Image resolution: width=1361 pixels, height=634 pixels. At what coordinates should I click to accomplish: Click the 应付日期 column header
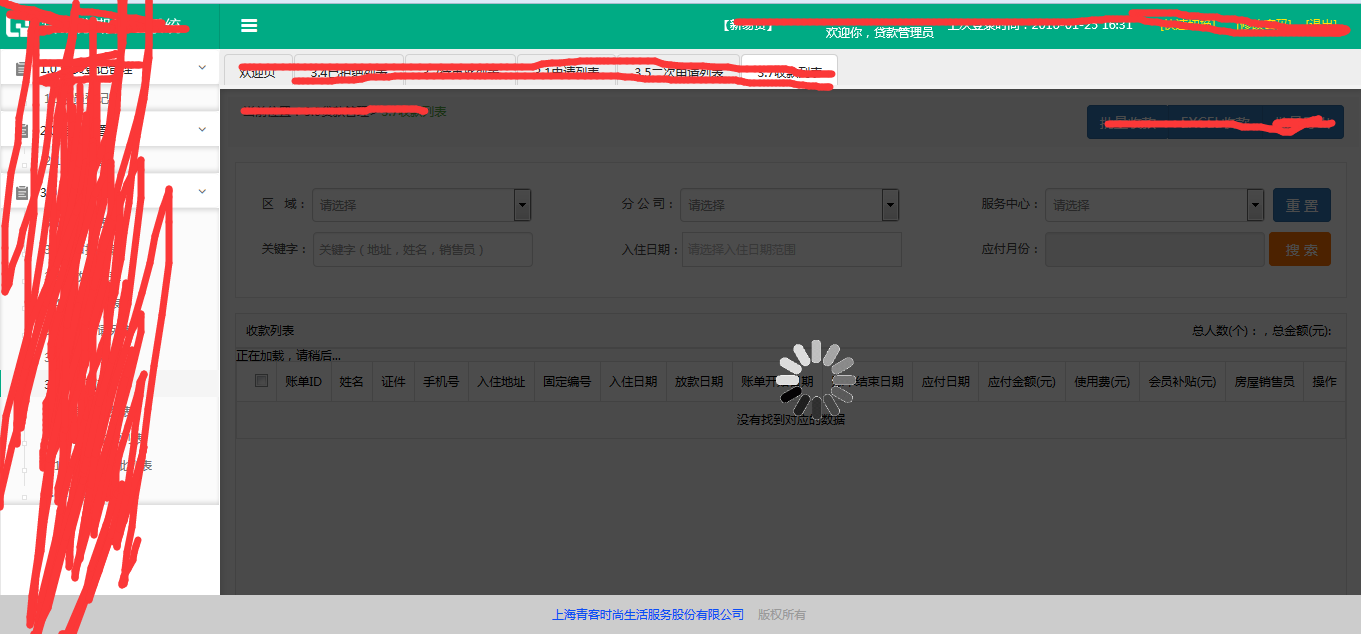point(945,382)
